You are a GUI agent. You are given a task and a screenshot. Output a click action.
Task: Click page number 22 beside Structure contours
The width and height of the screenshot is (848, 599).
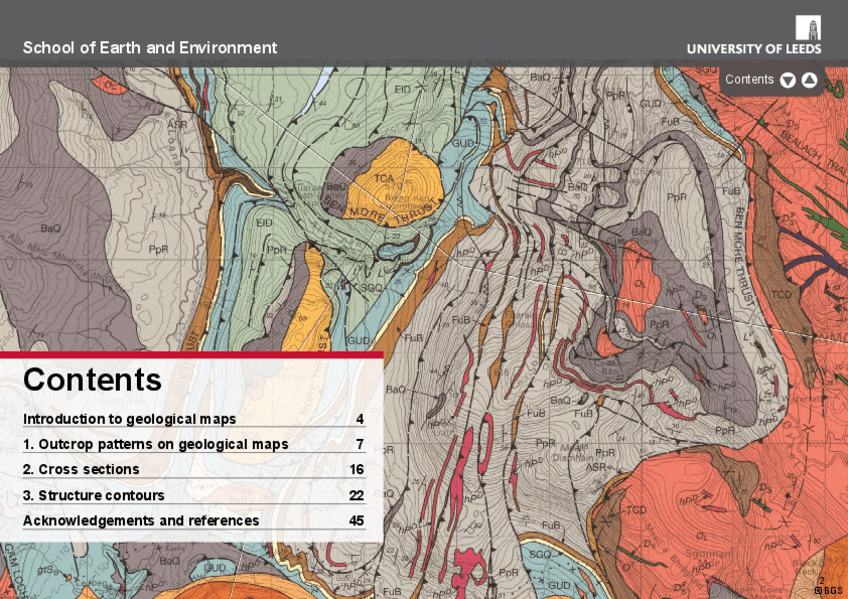pos(356,496)
